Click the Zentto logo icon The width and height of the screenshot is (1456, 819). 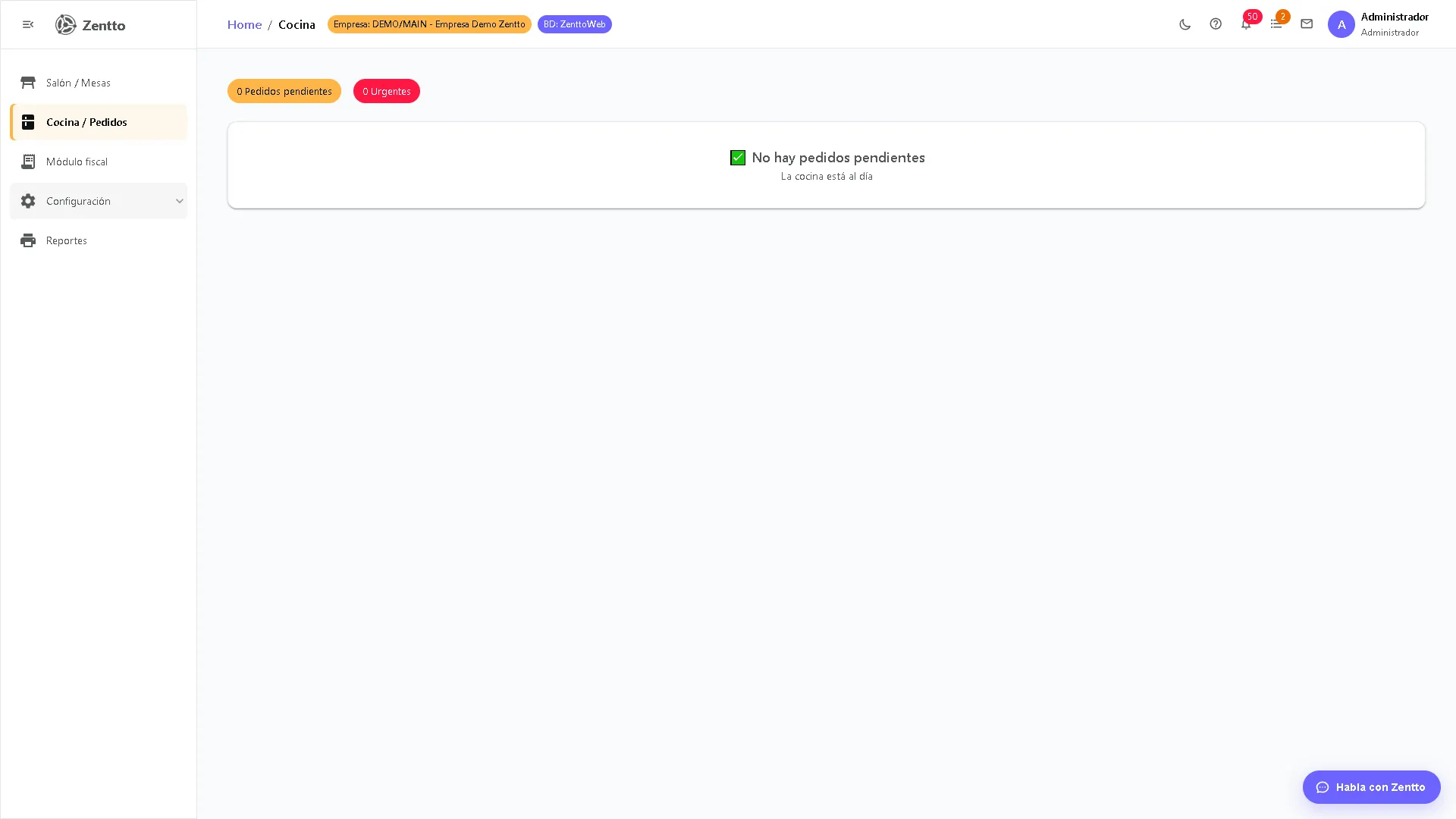click(x=66, y=24)
